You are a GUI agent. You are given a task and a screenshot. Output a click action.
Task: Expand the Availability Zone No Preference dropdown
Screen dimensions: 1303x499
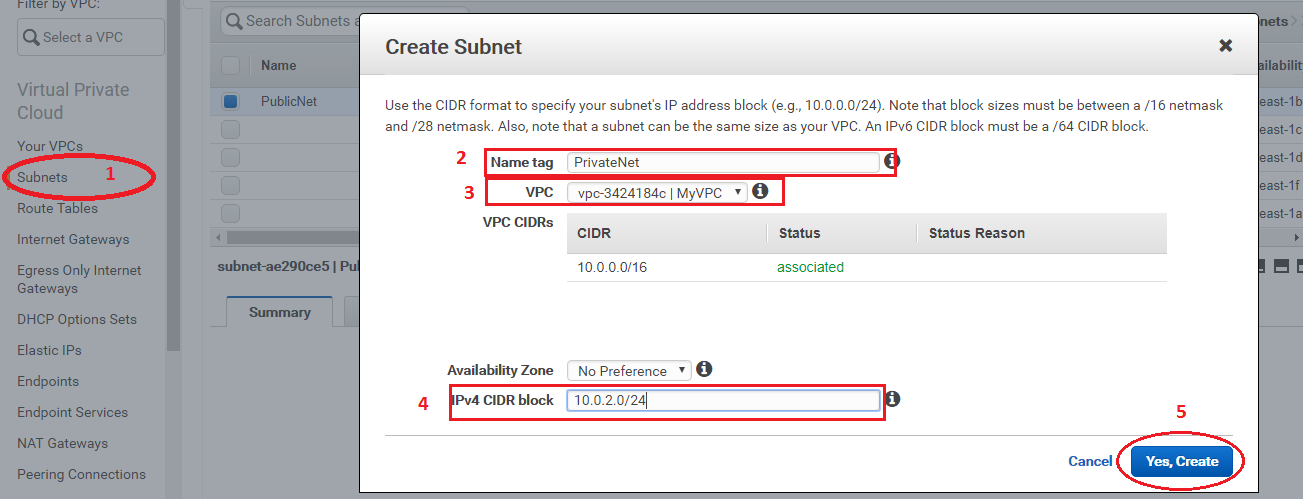point(628,370)
